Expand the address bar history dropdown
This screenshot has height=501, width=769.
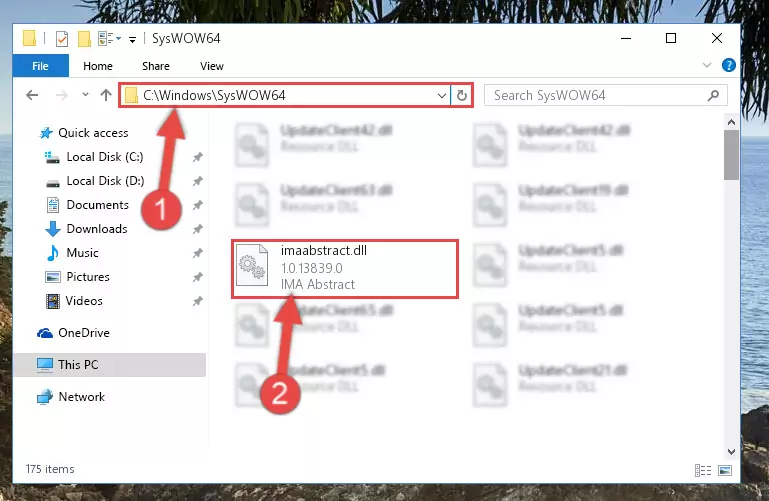[441, 95]
